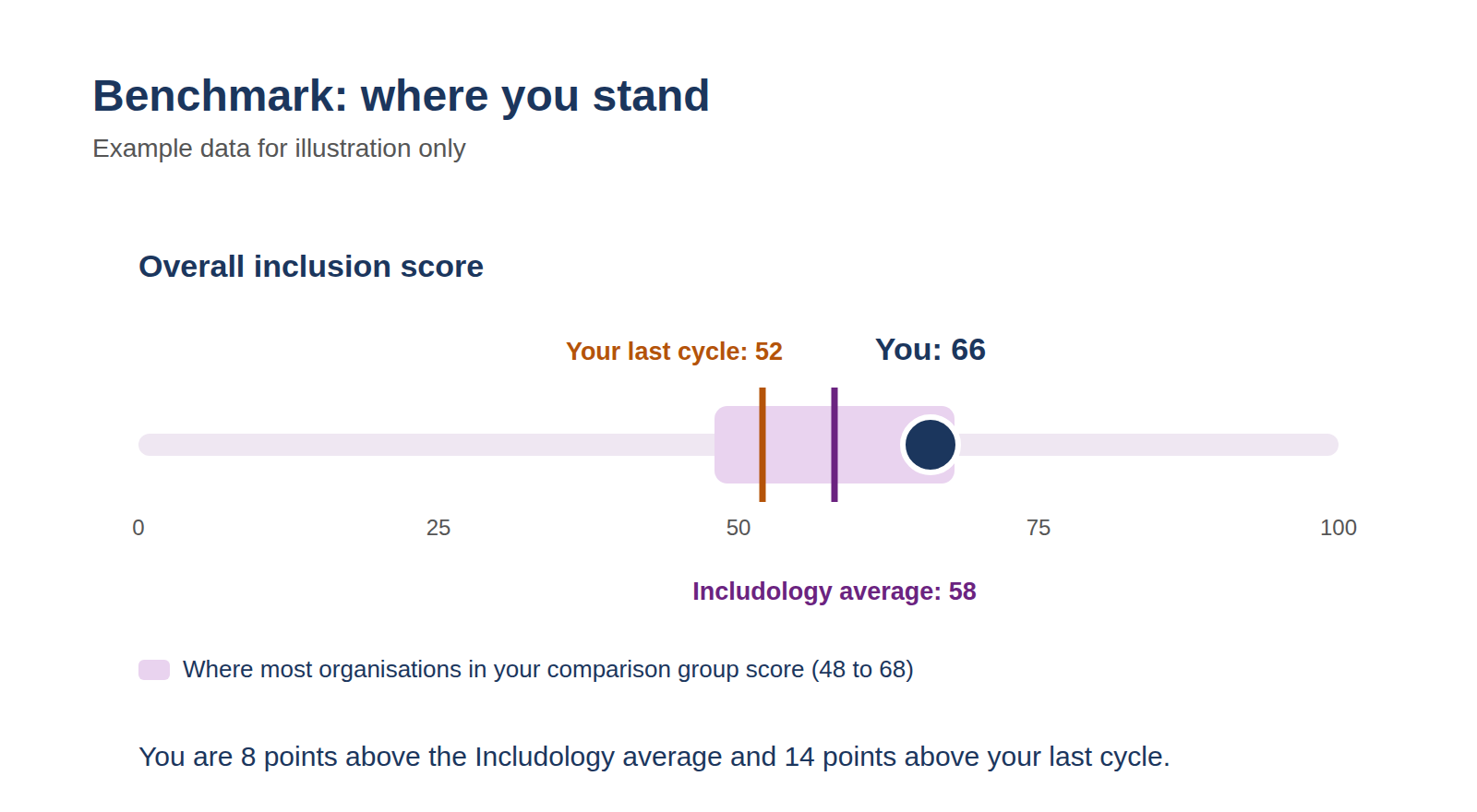Image resolution: width=1477 pixels, height=812 pixels.
Task: Click the axis tick label 25
Action: [438, 528]
